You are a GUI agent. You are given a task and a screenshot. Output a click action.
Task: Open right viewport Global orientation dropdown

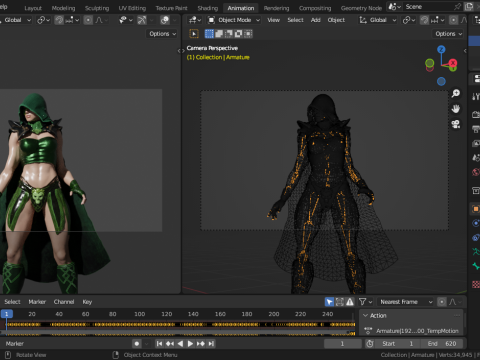click(x=378, y=20)
